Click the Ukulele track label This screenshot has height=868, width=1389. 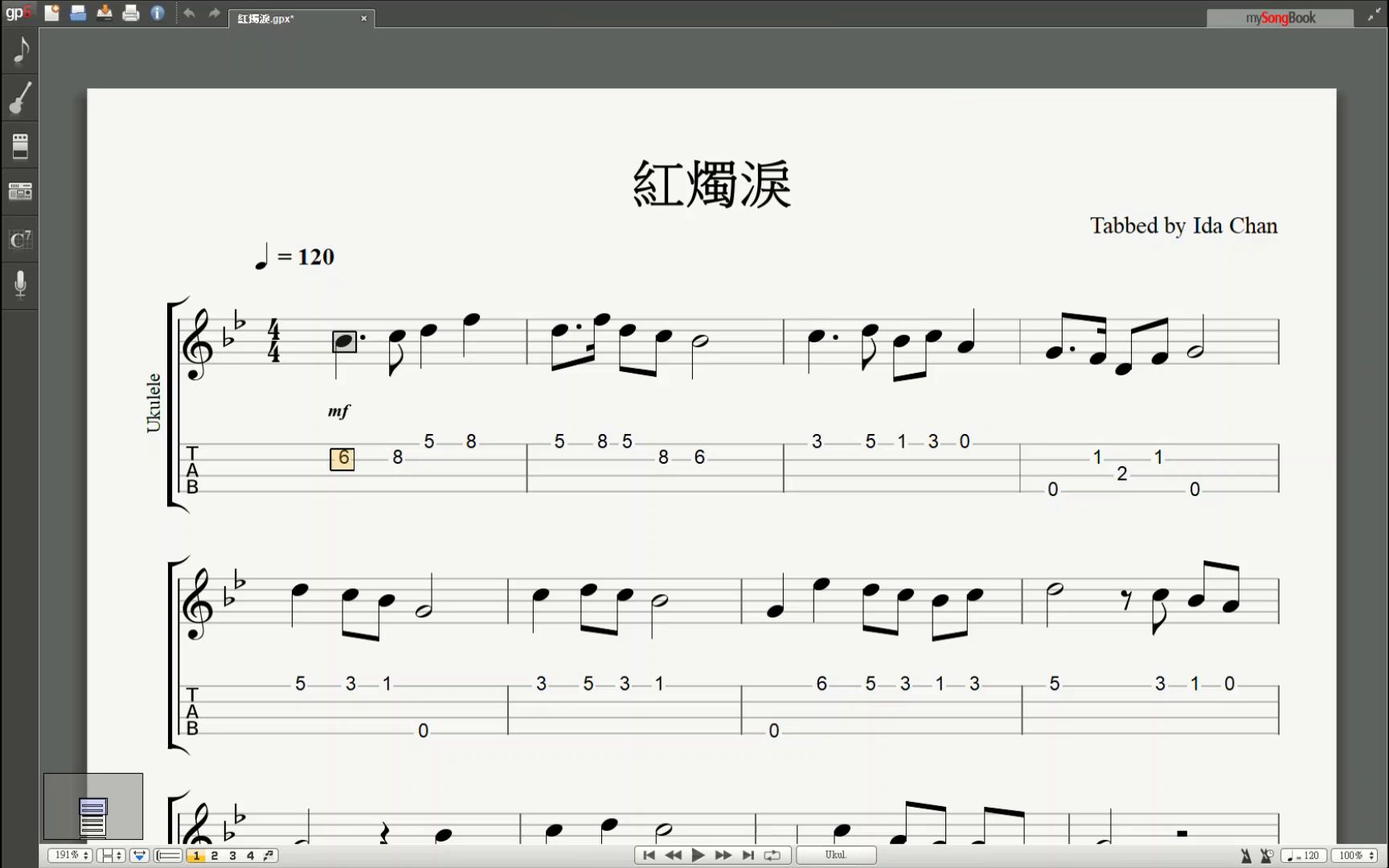tap(154, 403)
